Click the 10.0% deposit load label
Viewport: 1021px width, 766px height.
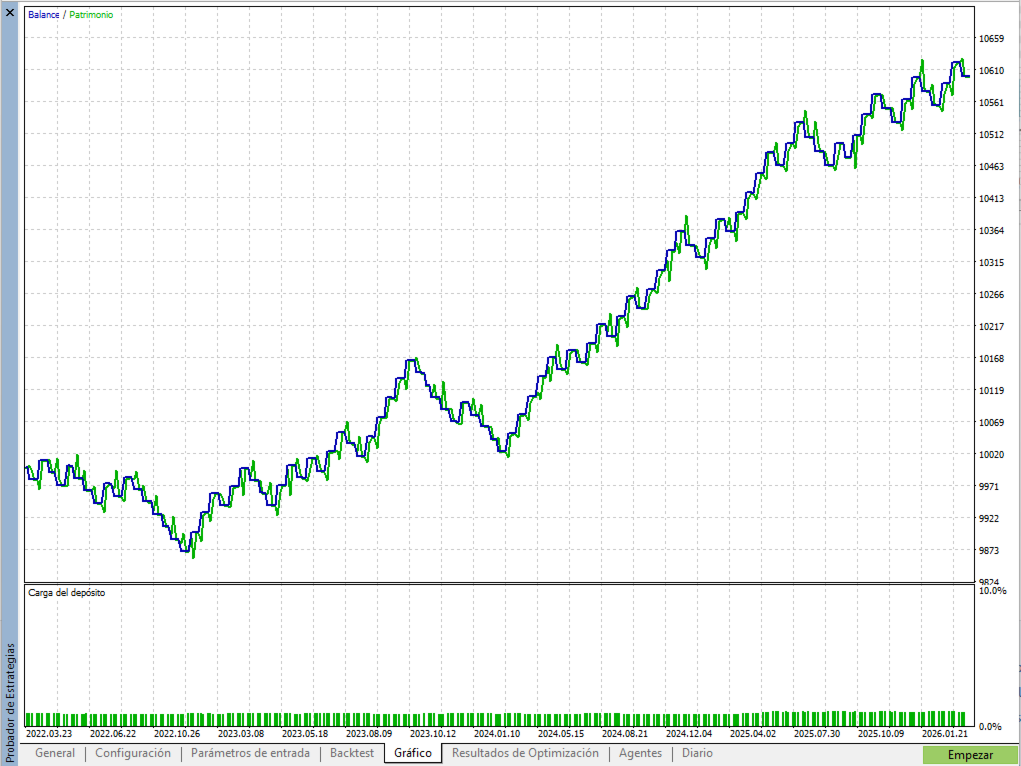992,590
